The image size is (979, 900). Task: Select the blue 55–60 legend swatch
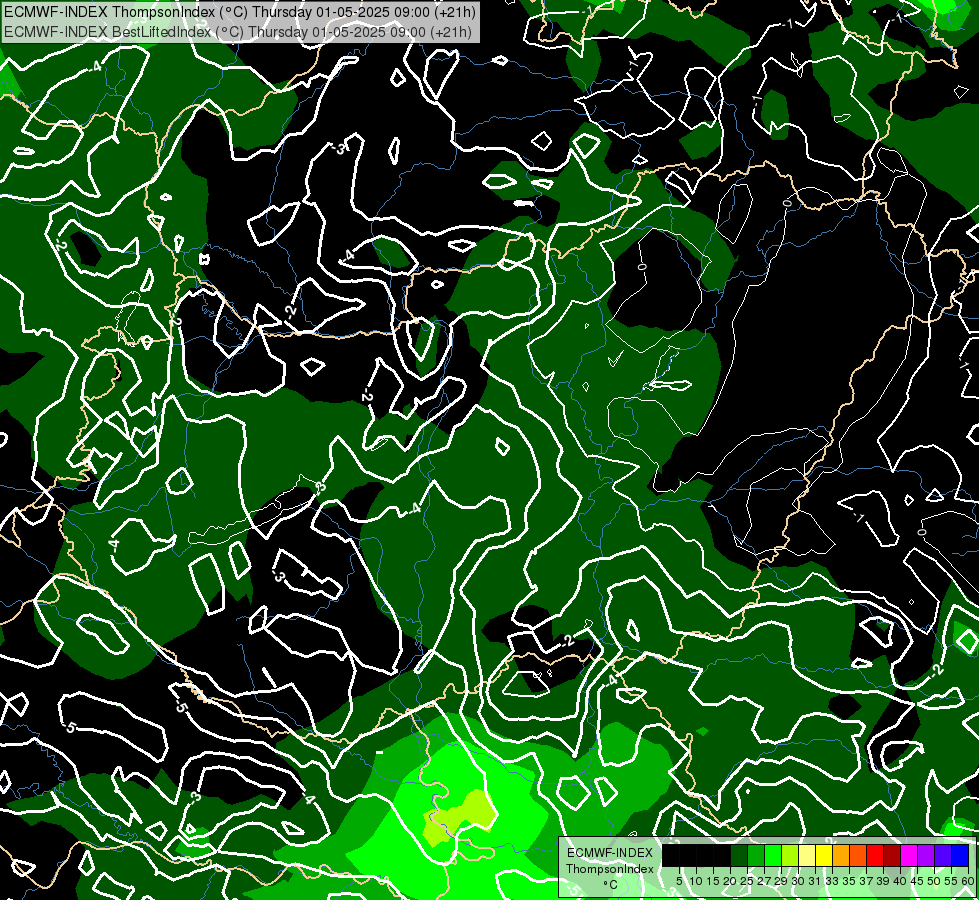960,855
